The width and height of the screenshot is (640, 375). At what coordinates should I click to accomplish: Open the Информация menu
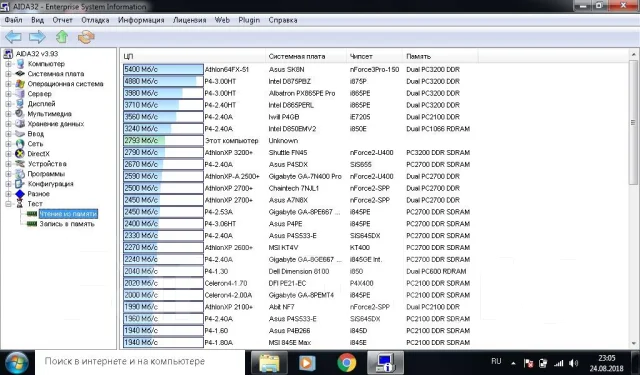click(x=141, y=20)
